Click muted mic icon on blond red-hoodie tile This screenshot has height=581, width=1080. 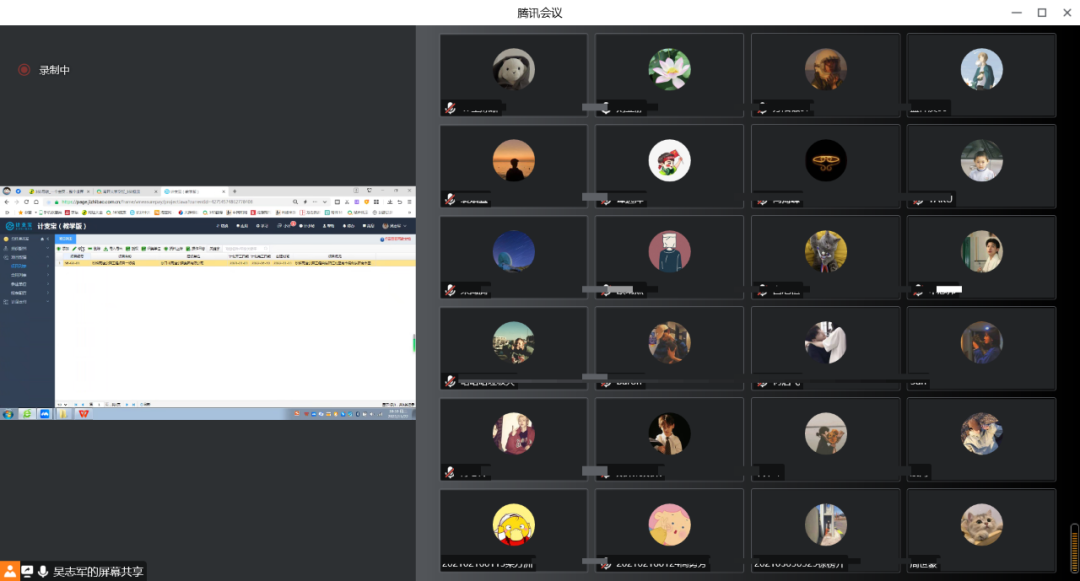click(x=450, y=472)
